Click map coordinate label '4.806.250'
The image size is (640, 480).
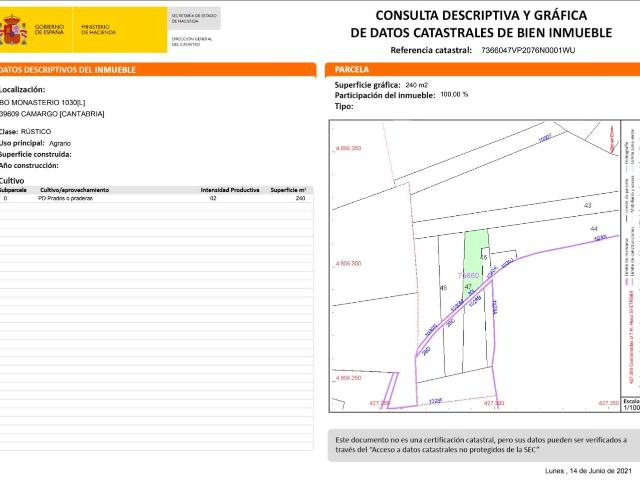click(x=348, y=378)
